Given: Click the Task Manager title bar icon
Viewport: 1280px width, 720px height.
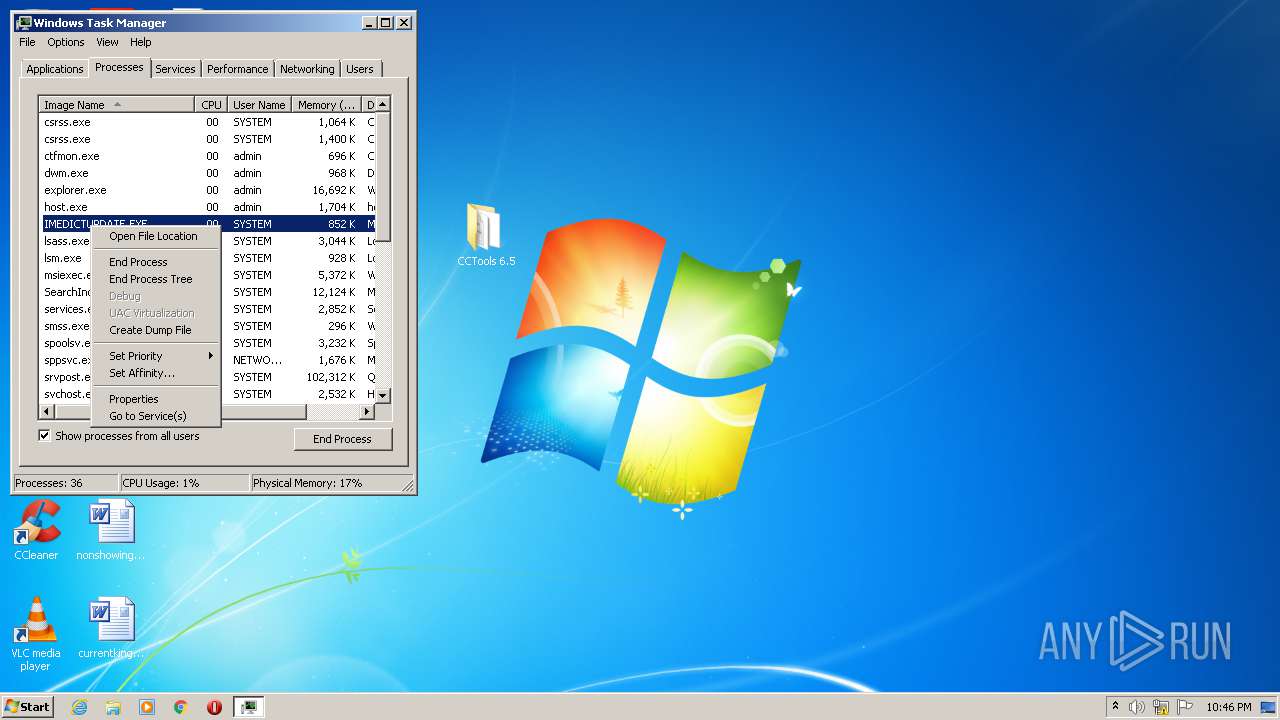Looking at the screenshot, I should point(24,22).
